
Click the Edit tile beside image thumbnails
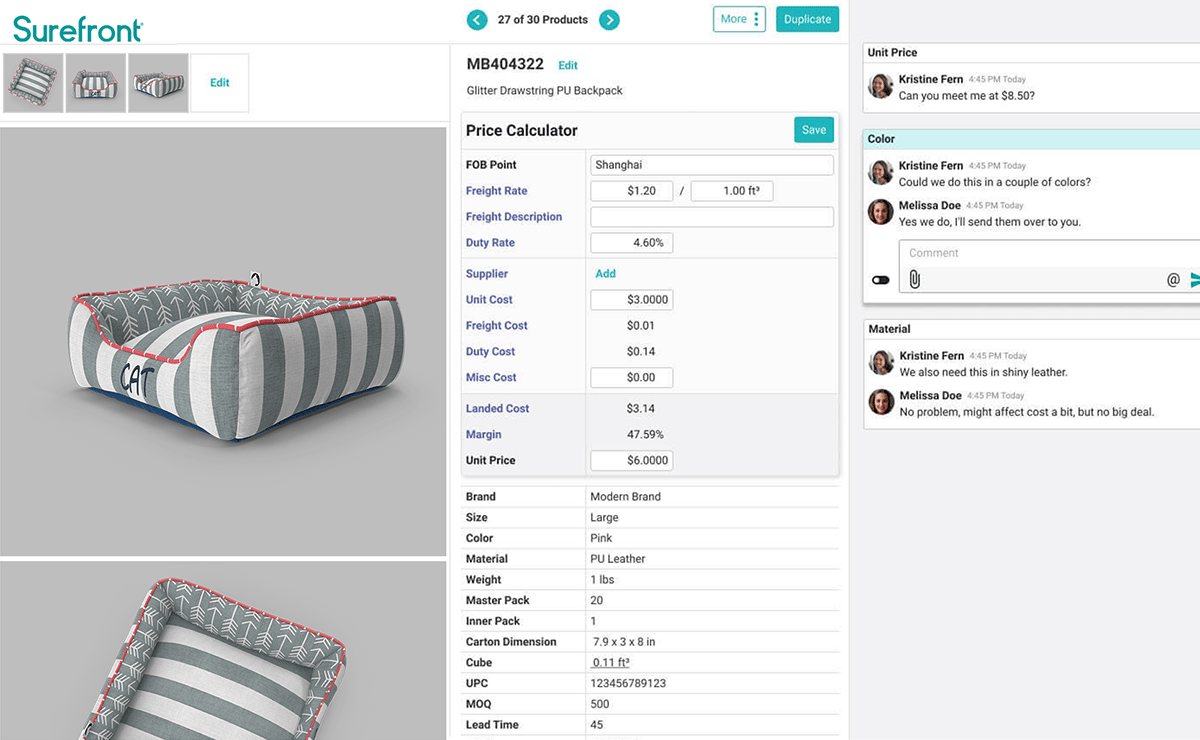click(220, 83)
